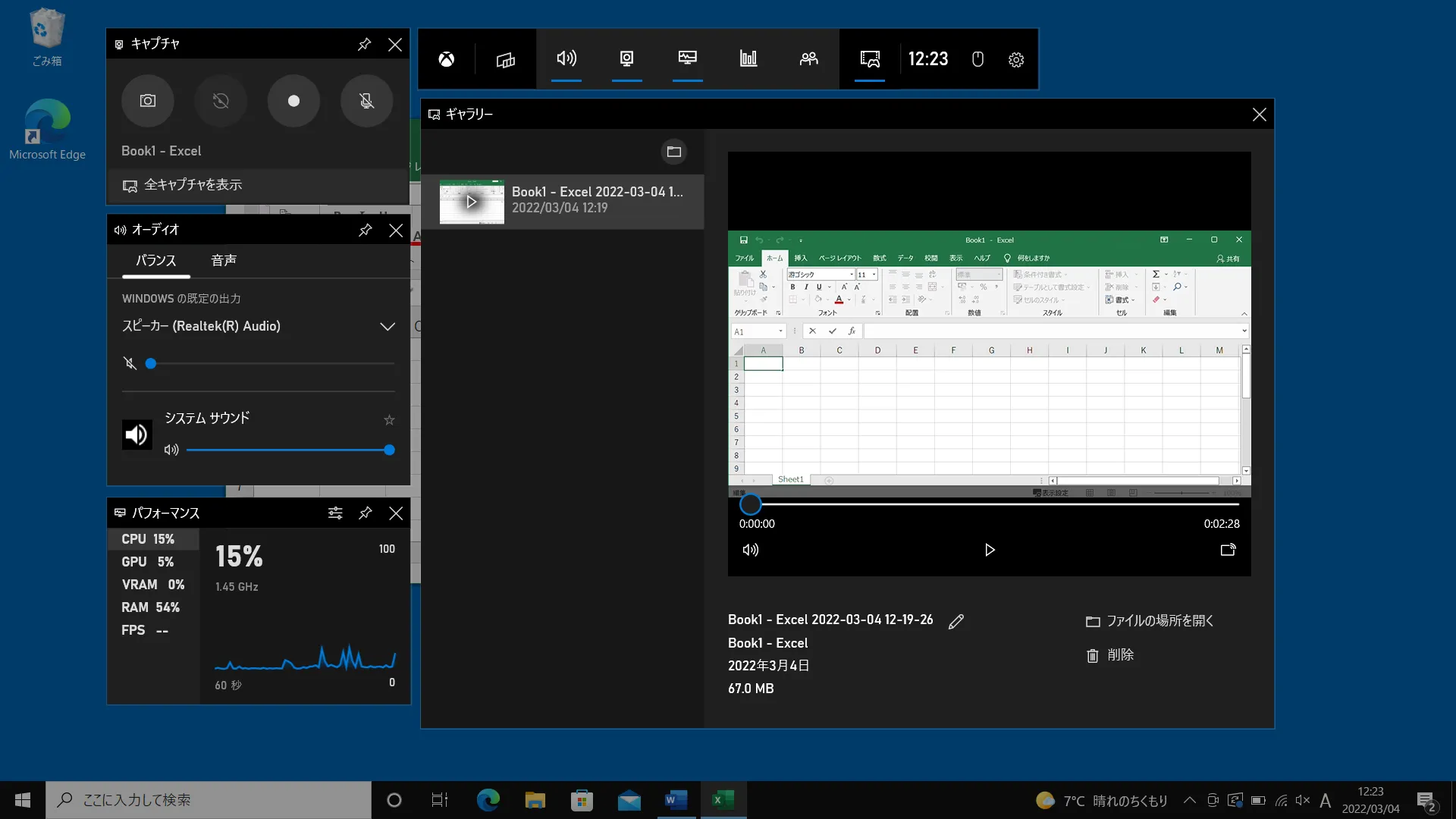
Task: Open File Explorer from the taskbar
Action: click(x=535, y=800)
